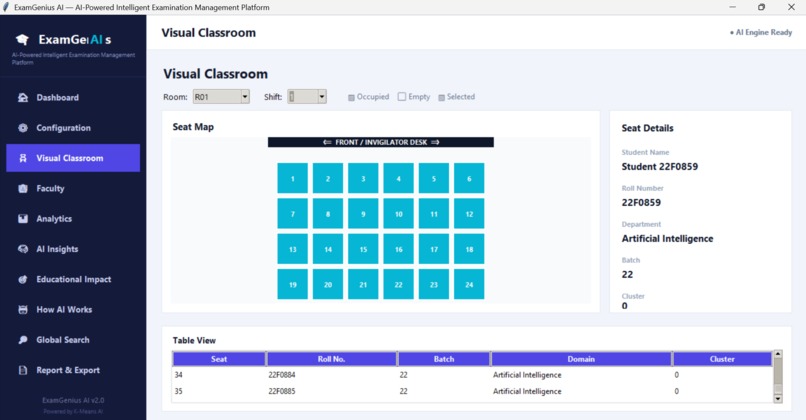Open the Faculty section
Image resolution: width=806 pixels, height=420 pixels.
coord(73,189)
